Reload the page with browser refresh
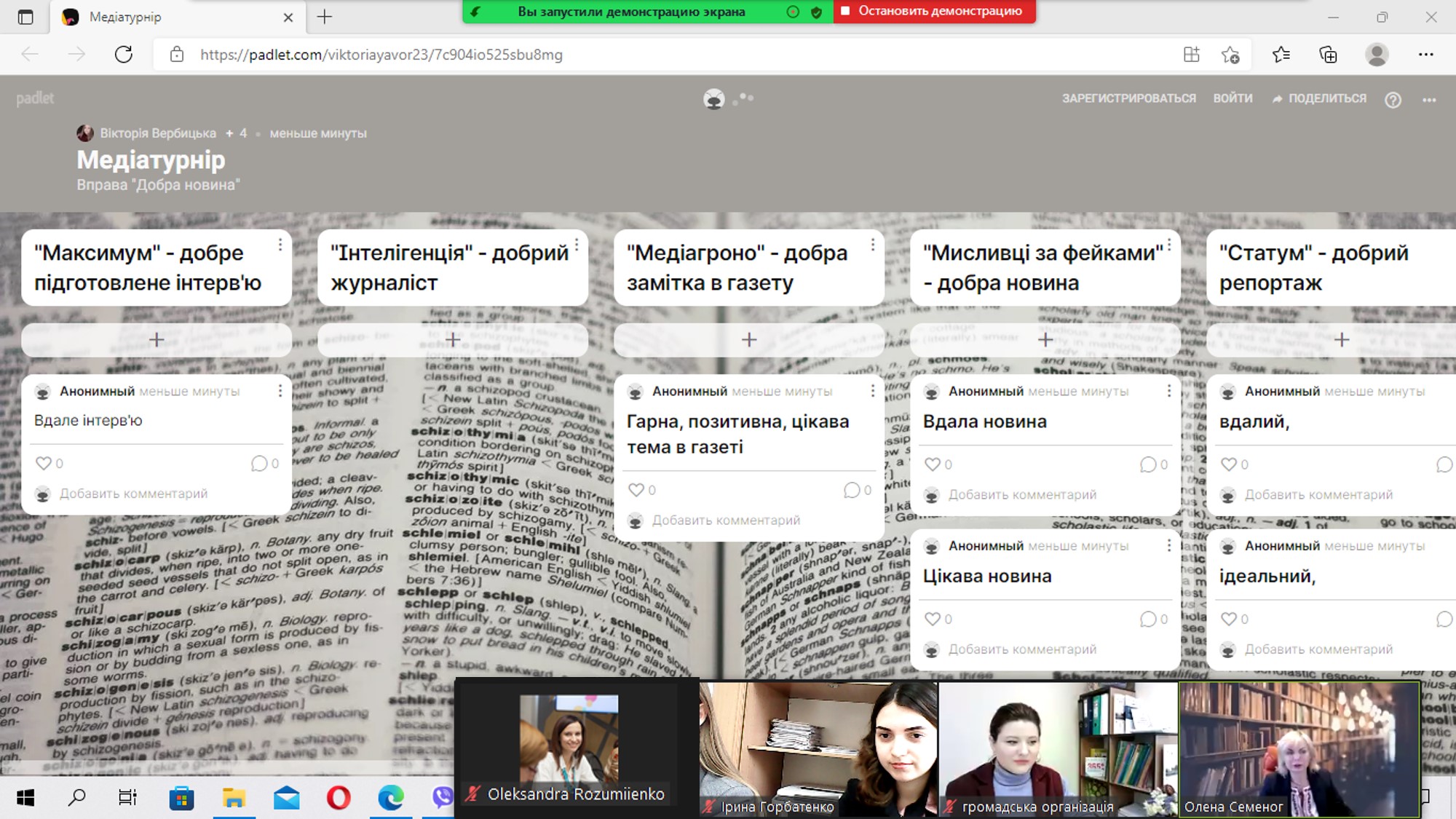The image size is (1456, 819). (124, 55)
